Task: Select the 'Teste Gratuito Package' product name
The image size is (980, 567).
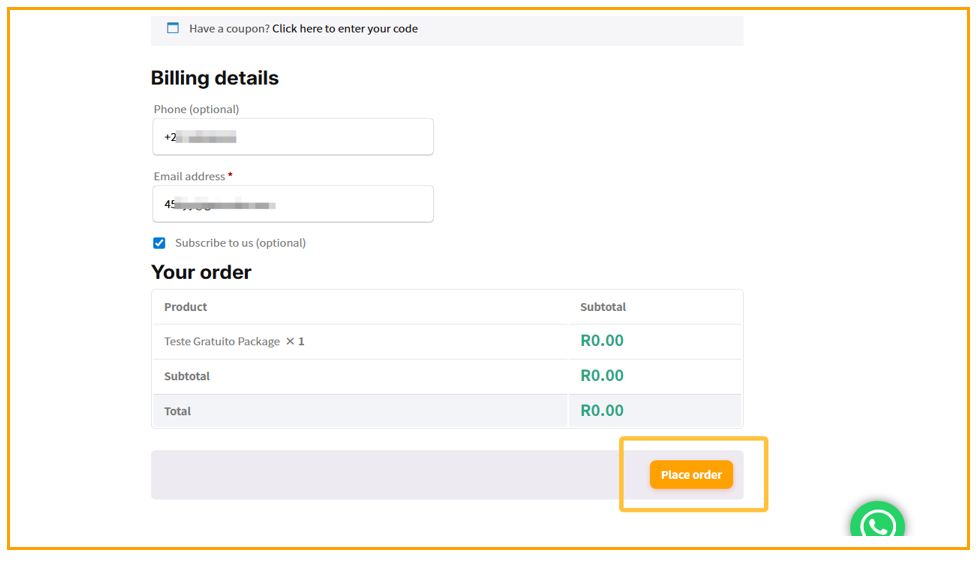Action: [x=222, y=342]
